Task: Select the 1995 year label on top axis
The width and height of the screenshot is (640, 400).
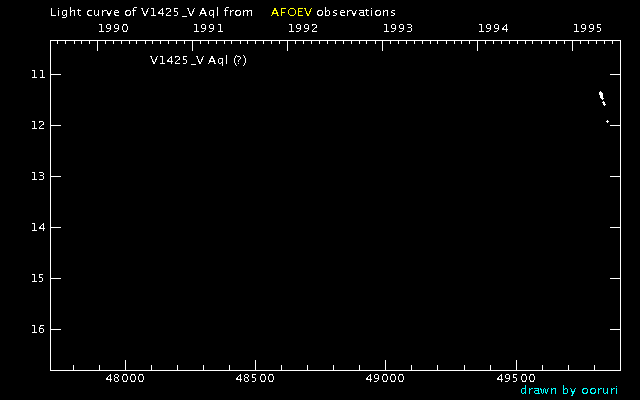Action: pyautogui.click(x=588, y=28)
